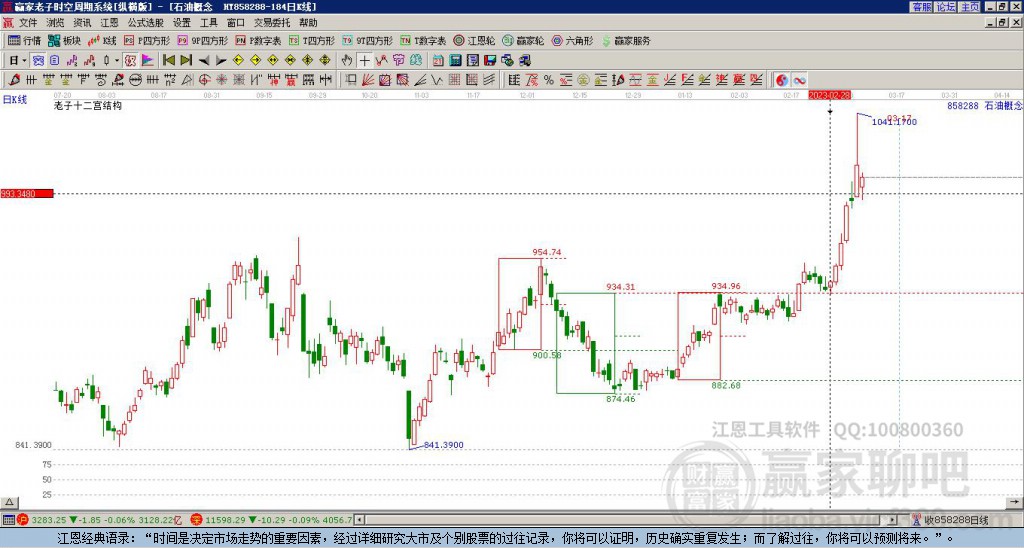
Task: Select the hand pan tool
Action: [347, 61]
